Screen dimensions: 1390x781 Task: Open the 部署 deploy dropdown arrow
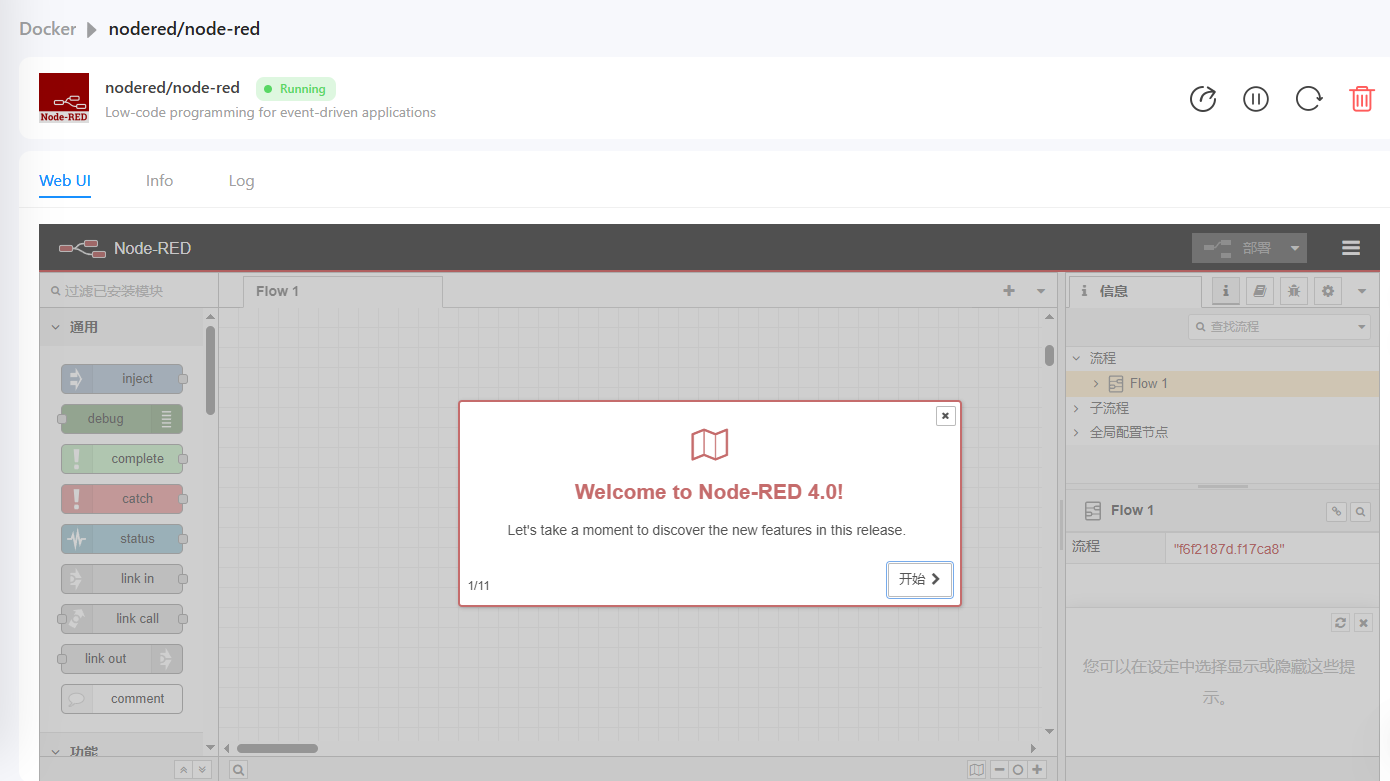click(1295, 248)
